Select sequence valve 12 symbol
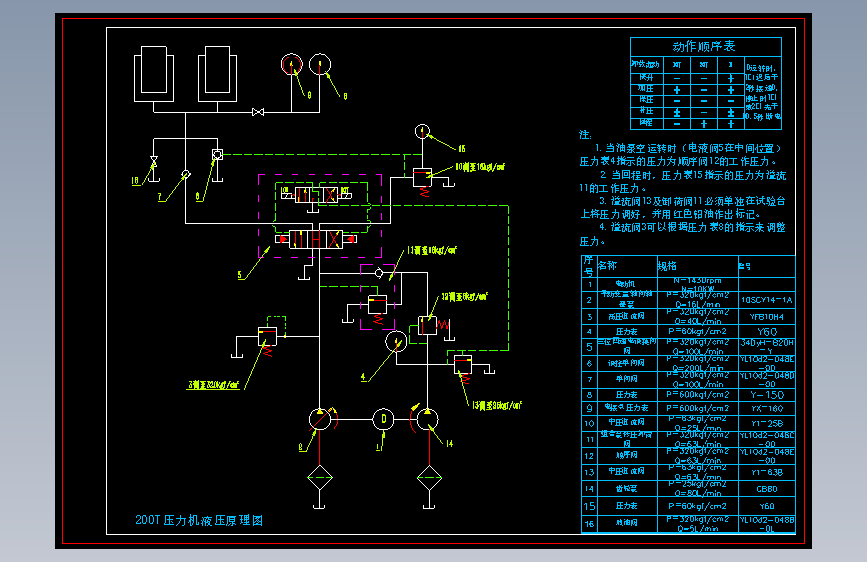The image size is (867, 562). (428, 325)
